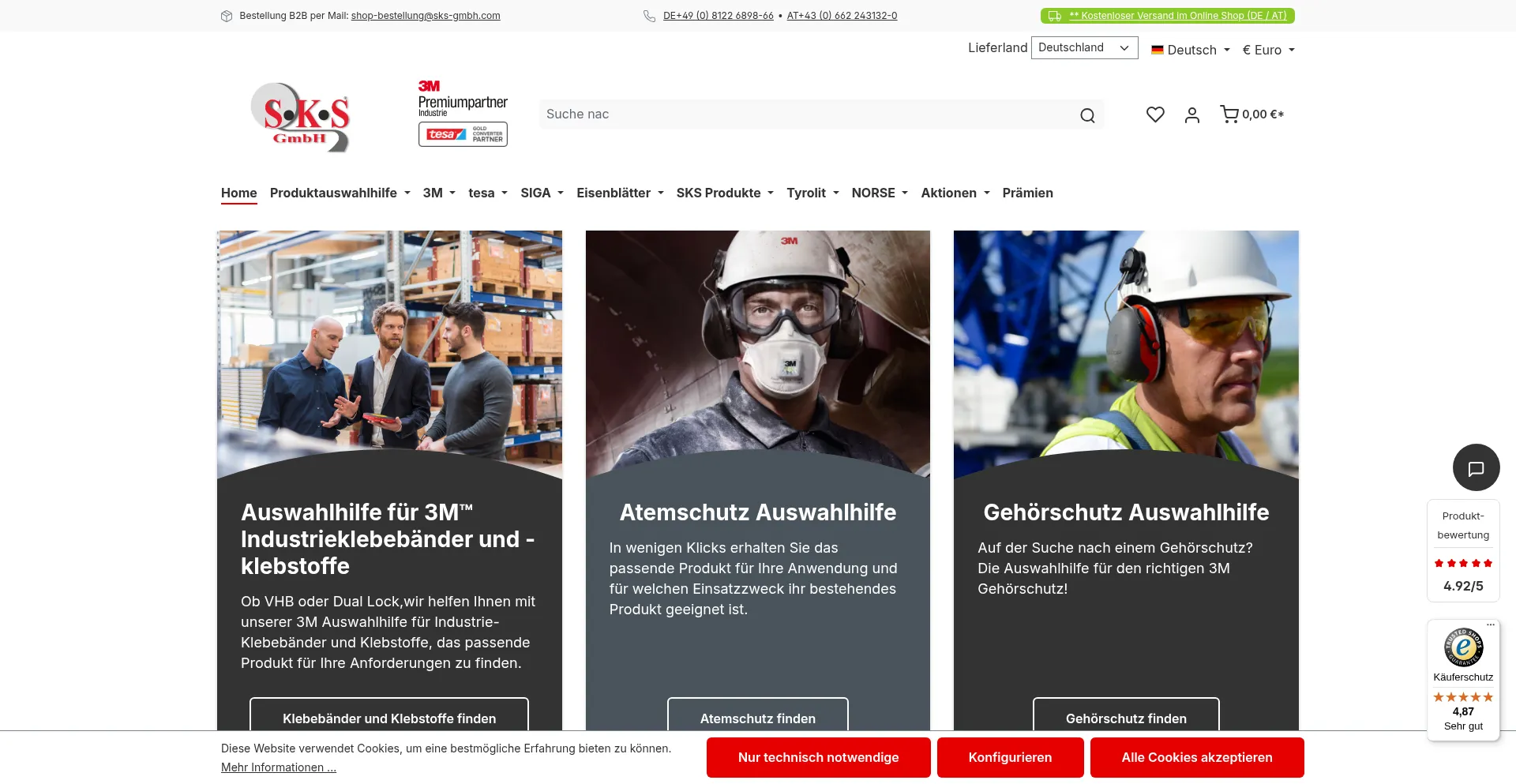1516x784 pixels.
Task: Open the shopping cart icon
Action: [x=1229, y=114]
